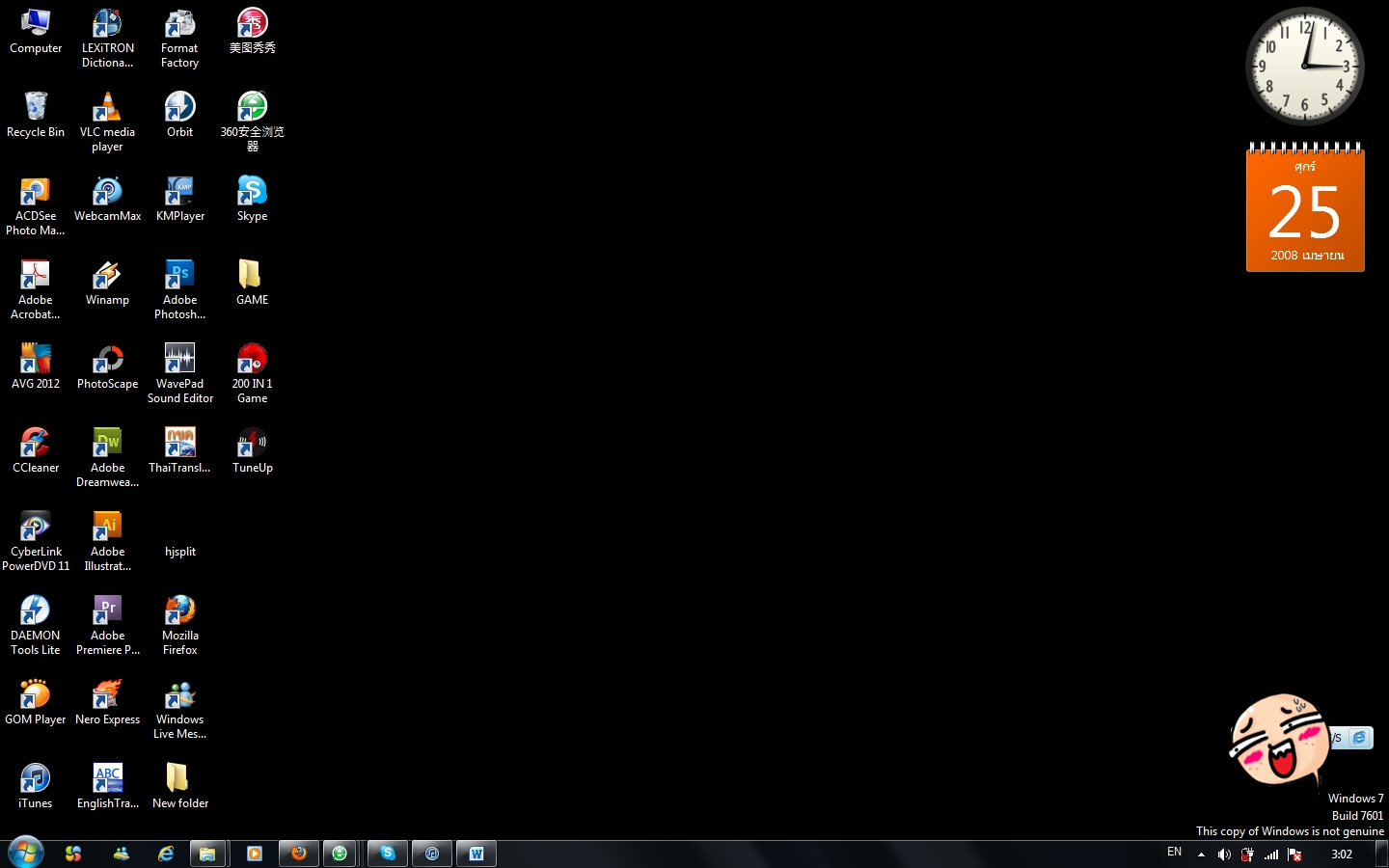This screenshot has width=1389, height=868.
Task: Select the EnglishTra... desktop shortcut
Action: (107, 787)
